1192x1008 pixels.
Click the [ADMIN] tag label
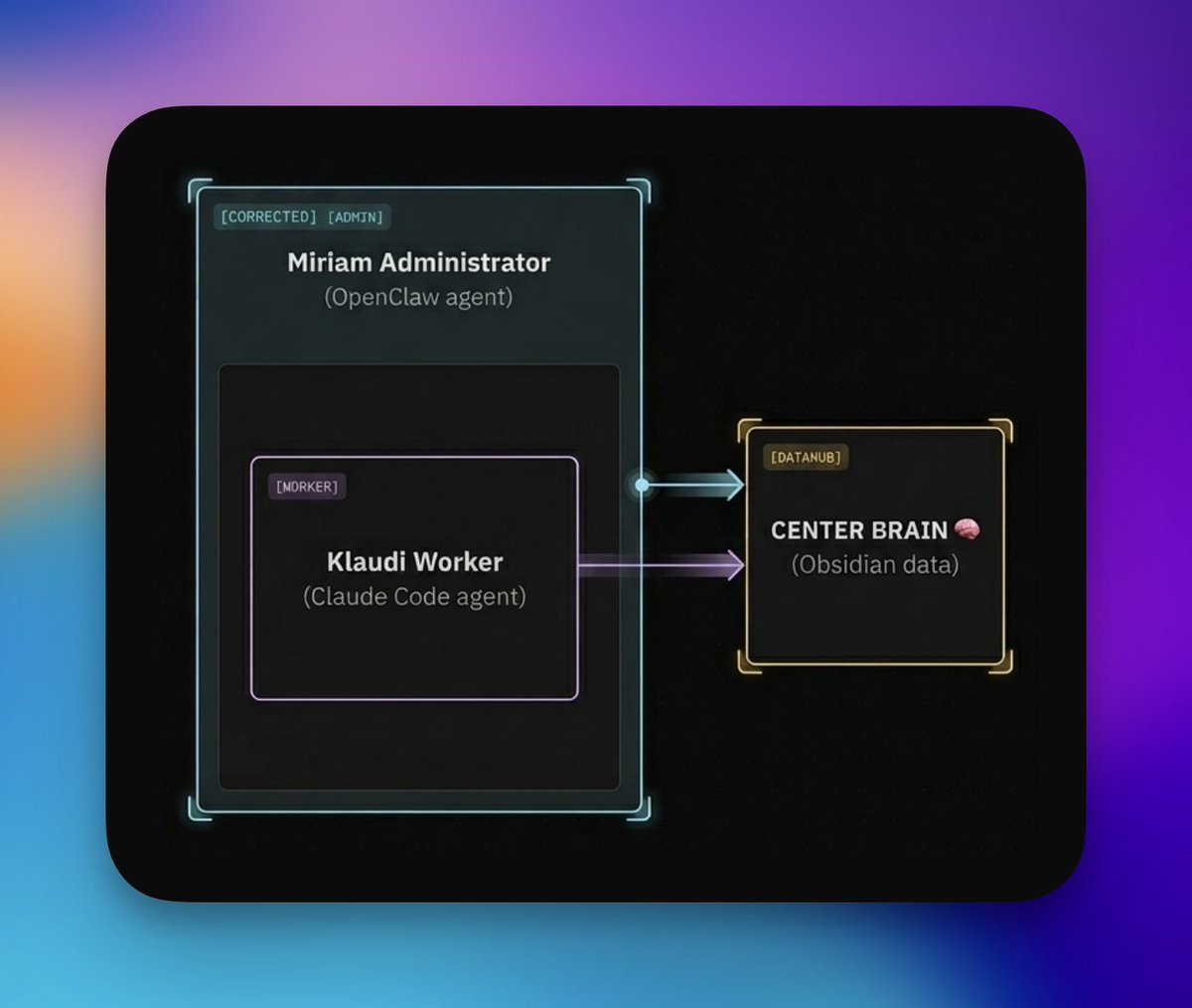[356, 216]
